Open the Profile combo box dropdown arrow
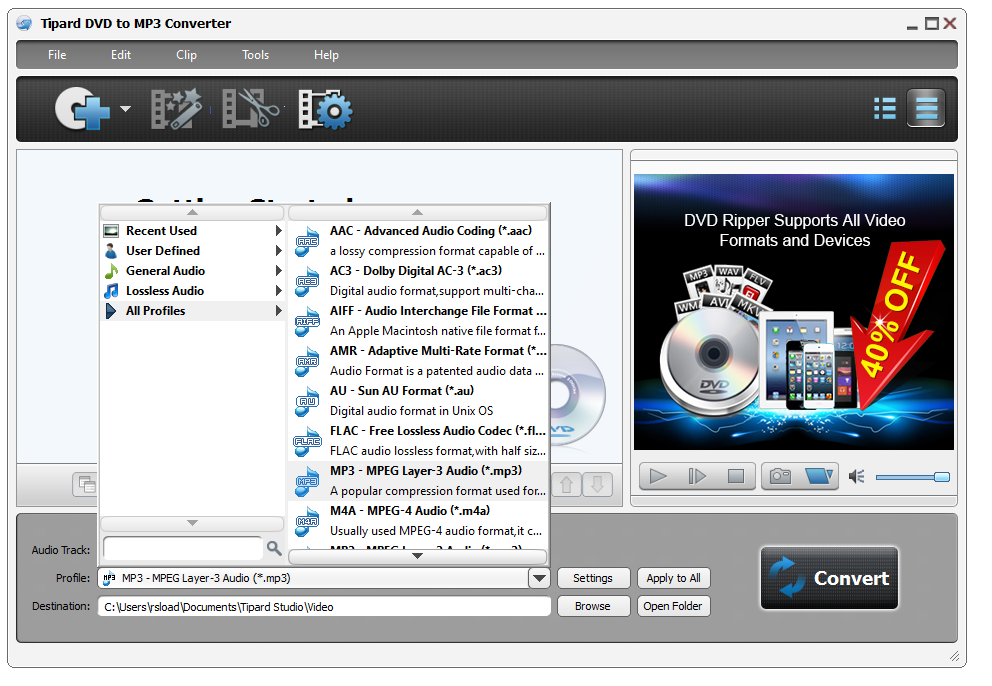Viewport: 992px width, 686px height. [539, 578]
